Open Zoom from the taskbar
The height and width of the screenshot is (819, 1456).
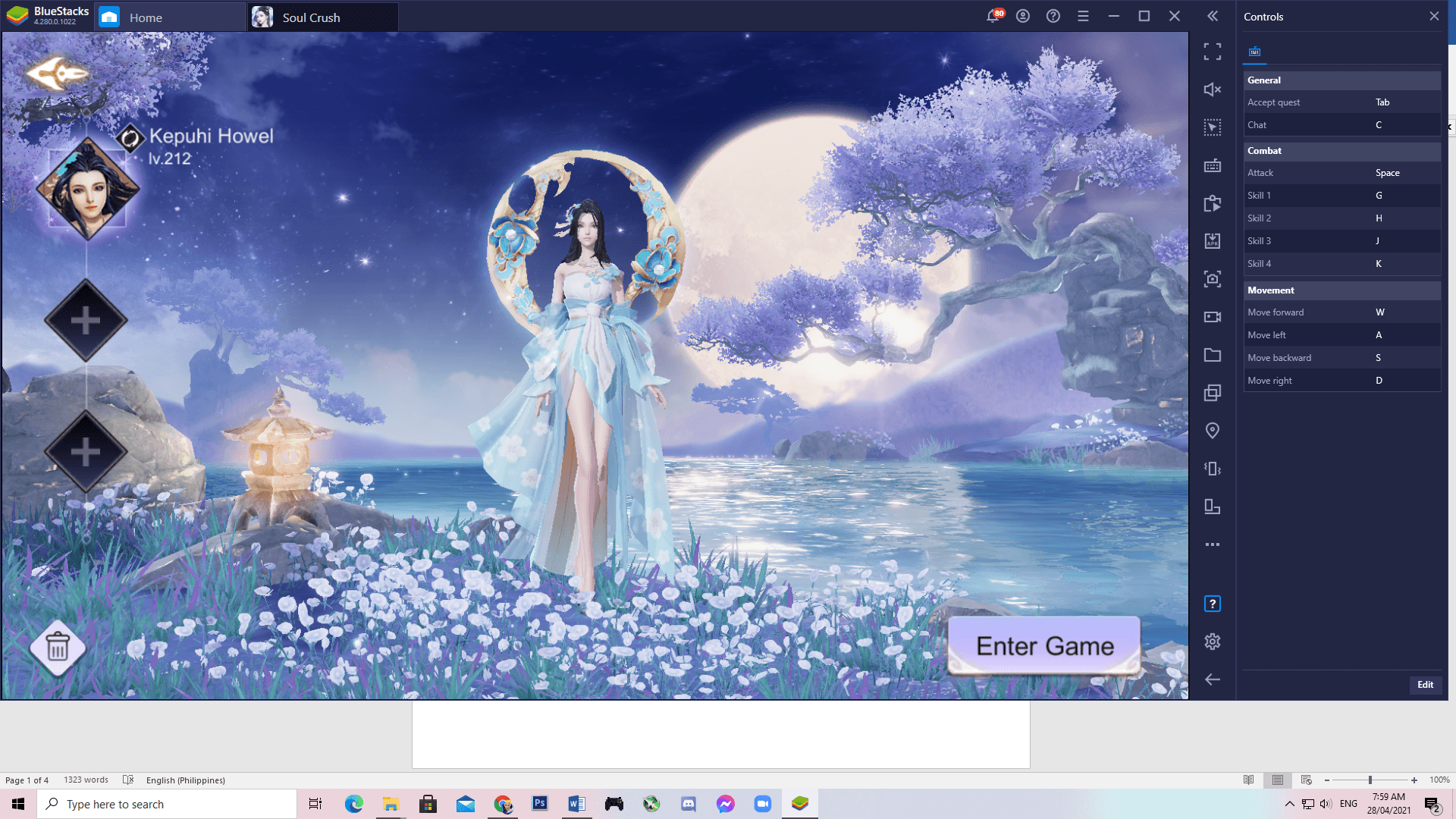(763, 804)
